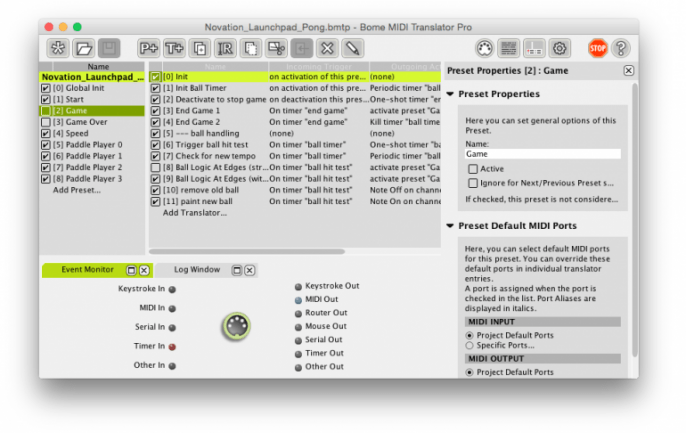Add a new translator with T+ icon

(x=174, y=48)
